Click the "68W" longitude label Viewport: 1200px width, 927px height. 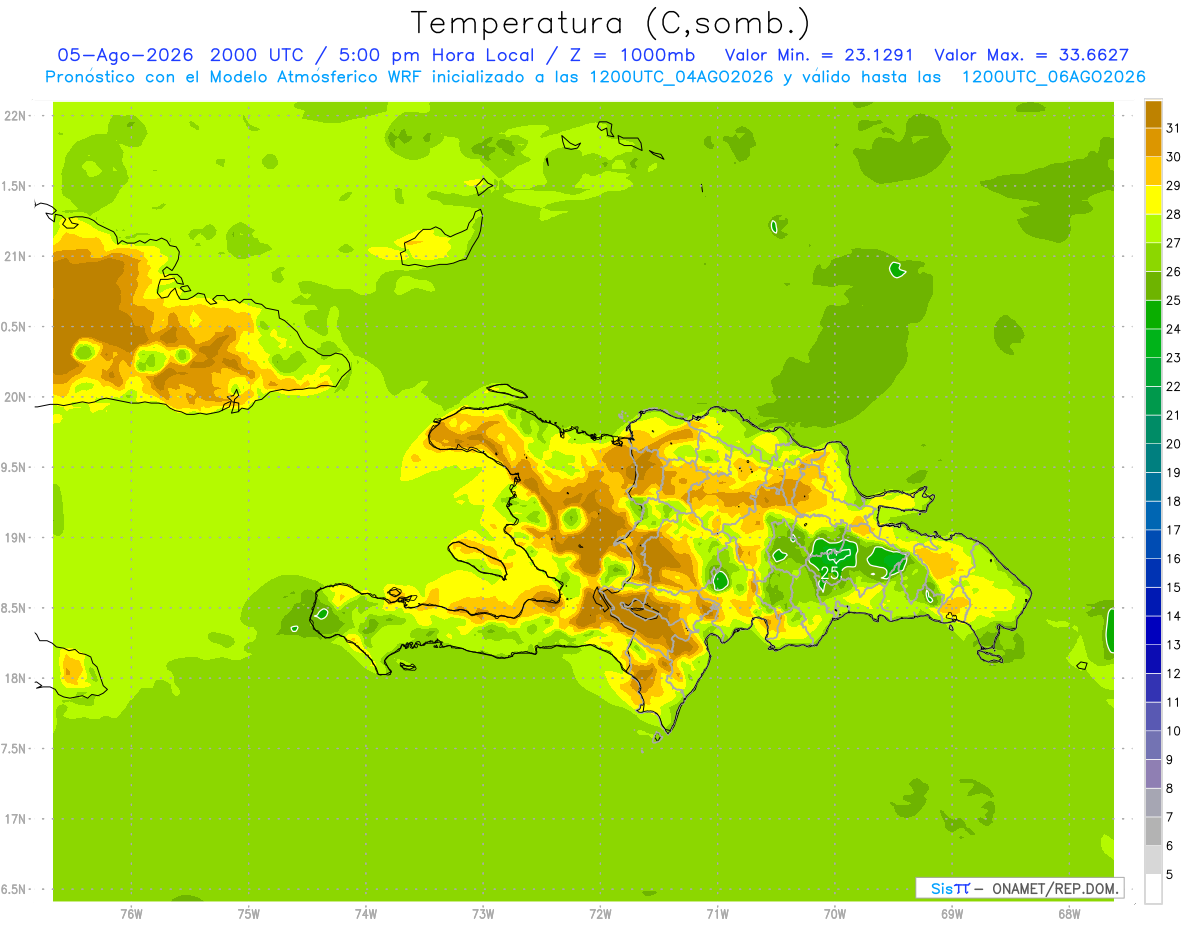click(x=1069, y=914)
